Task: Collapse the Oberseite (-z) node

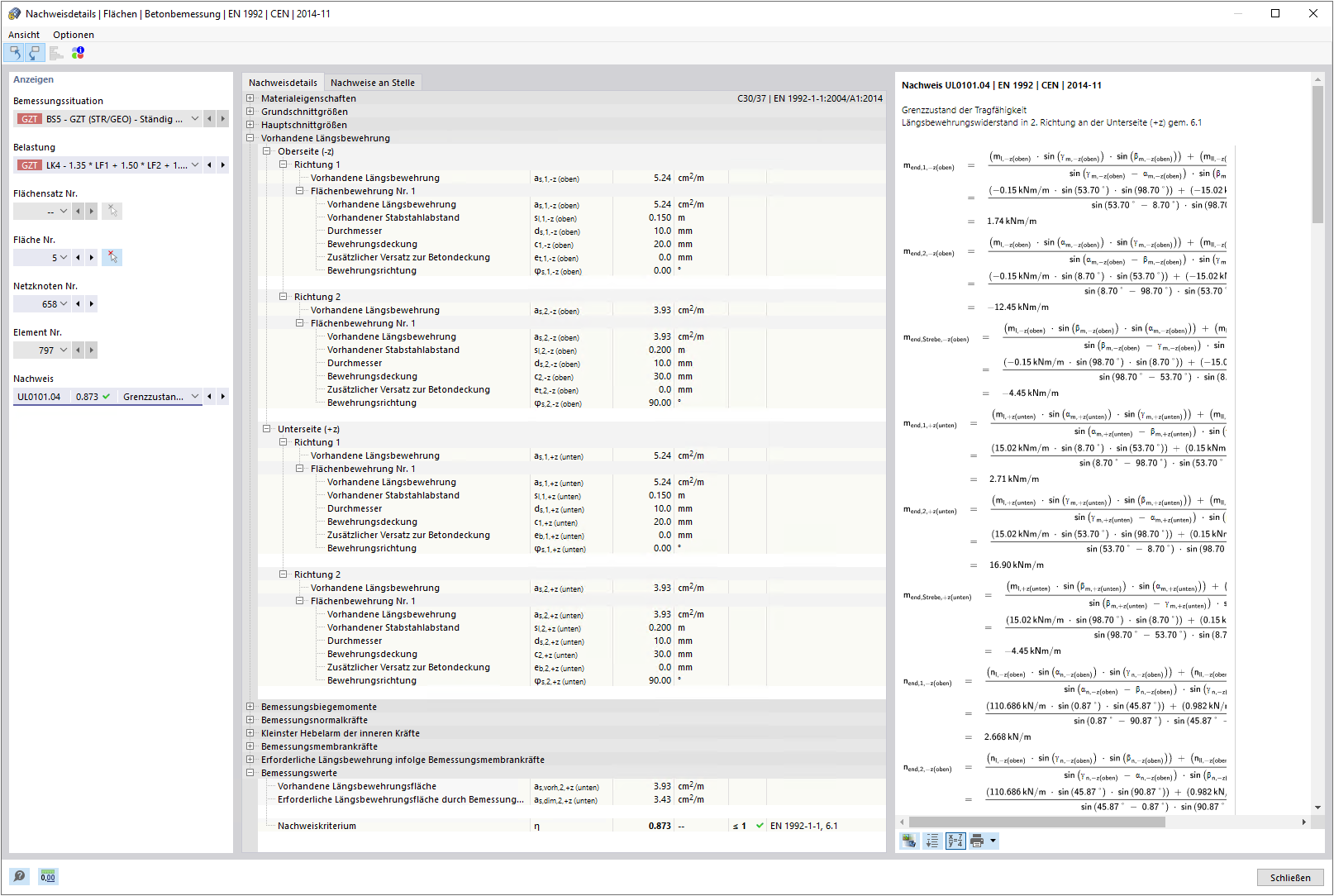Action: click(266, 151)
